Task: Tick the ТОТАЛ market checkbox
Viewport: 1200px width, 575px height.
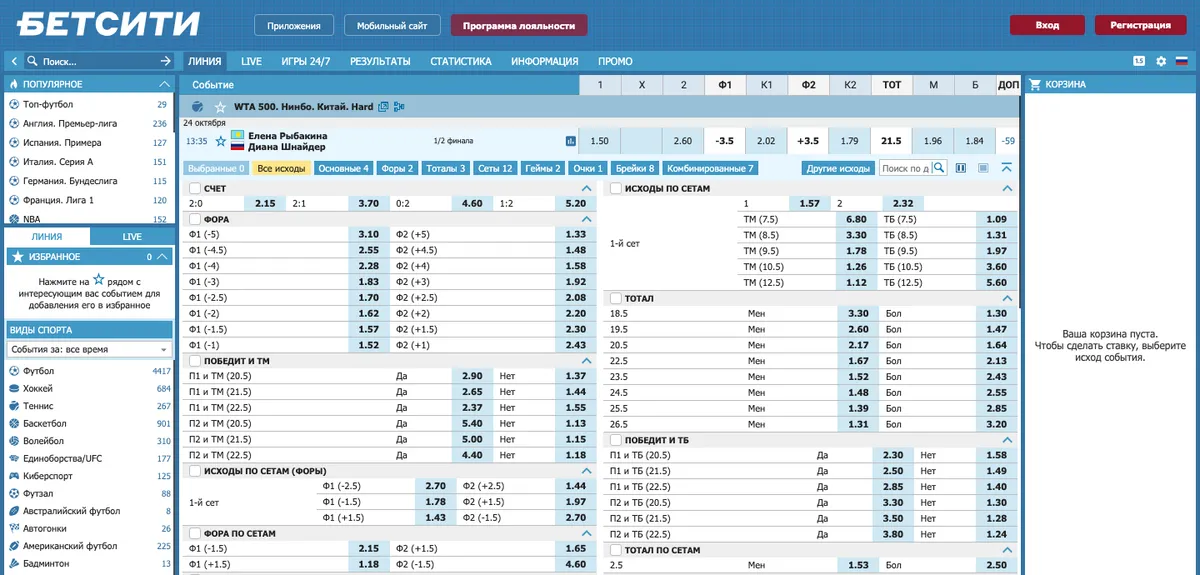Action: [616, 298]
